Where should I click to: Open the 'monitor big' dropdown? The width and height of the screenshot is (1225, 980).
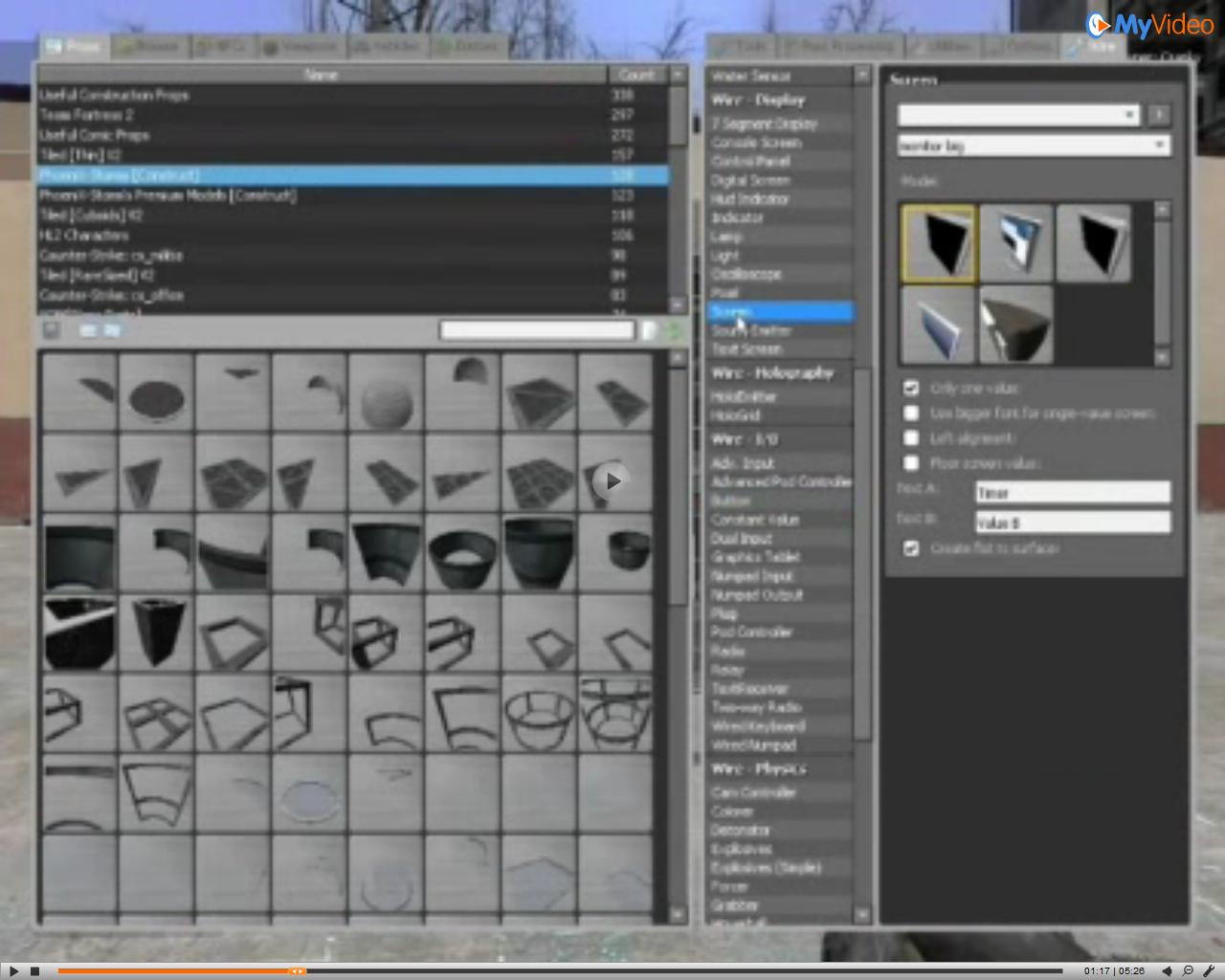point(1034,145)
